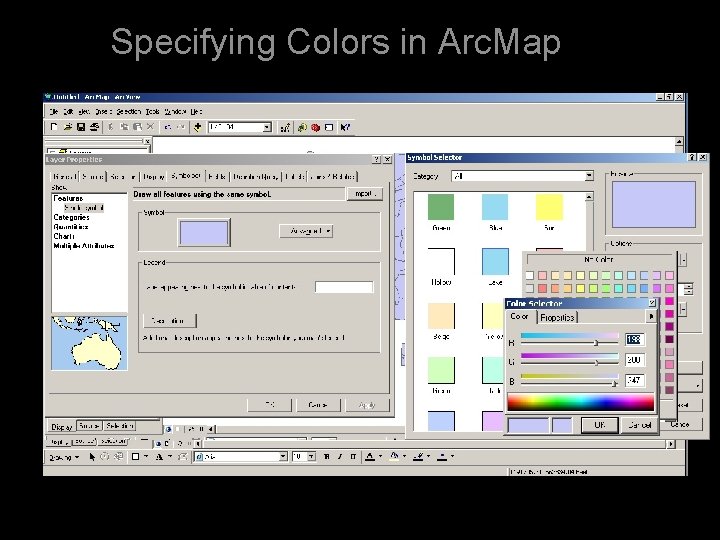Click the What's This help pointer icon

[x=345, y=128]
